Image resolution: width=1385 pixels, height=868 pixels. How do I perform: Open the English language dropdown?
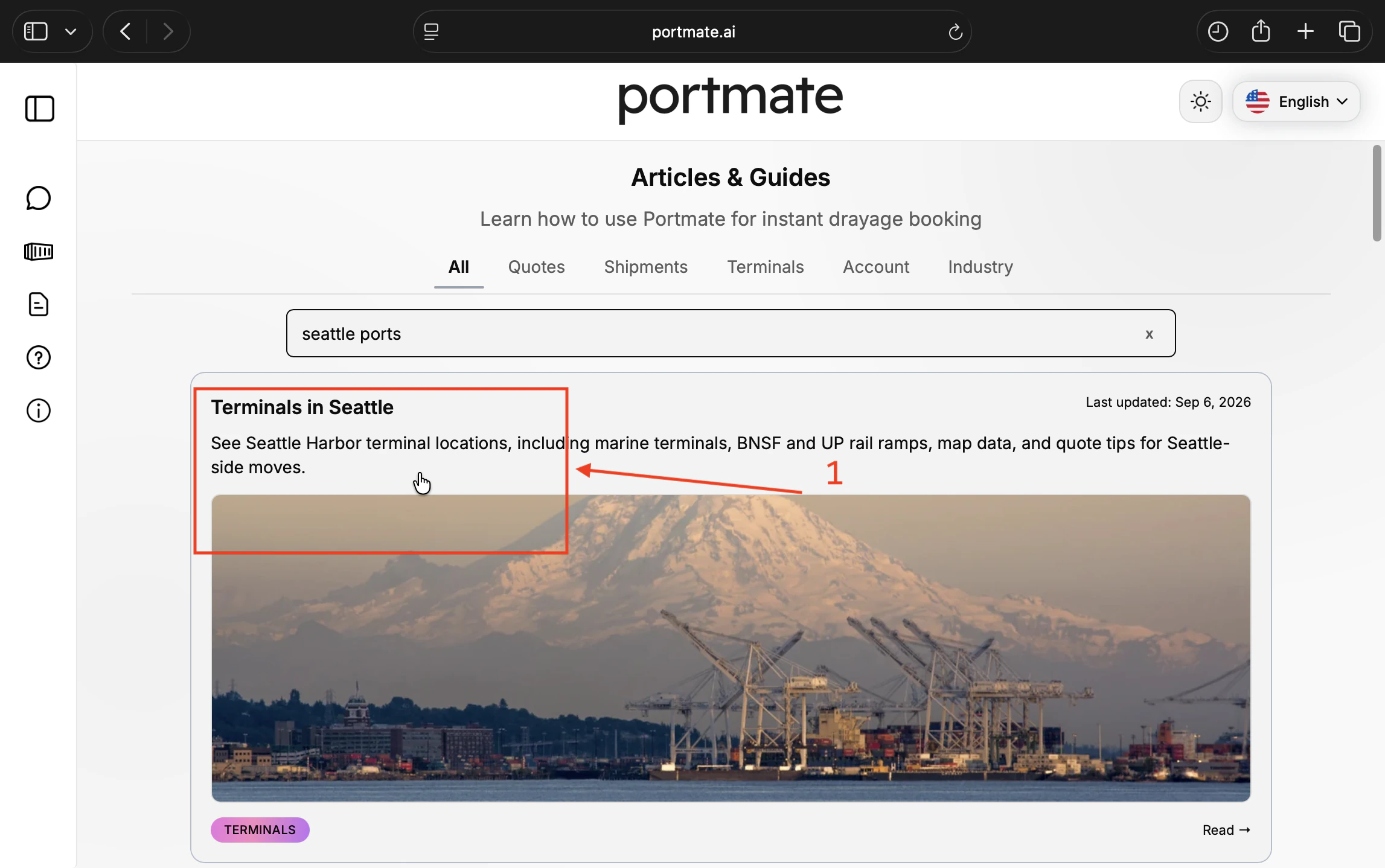pyautogui.click(x=1296, y=101)
